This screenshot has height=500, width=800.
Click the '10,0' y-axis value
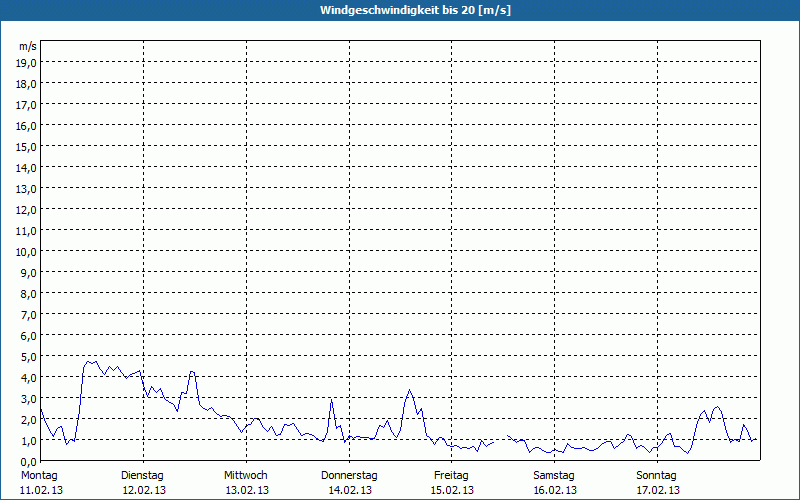[26, 252]
